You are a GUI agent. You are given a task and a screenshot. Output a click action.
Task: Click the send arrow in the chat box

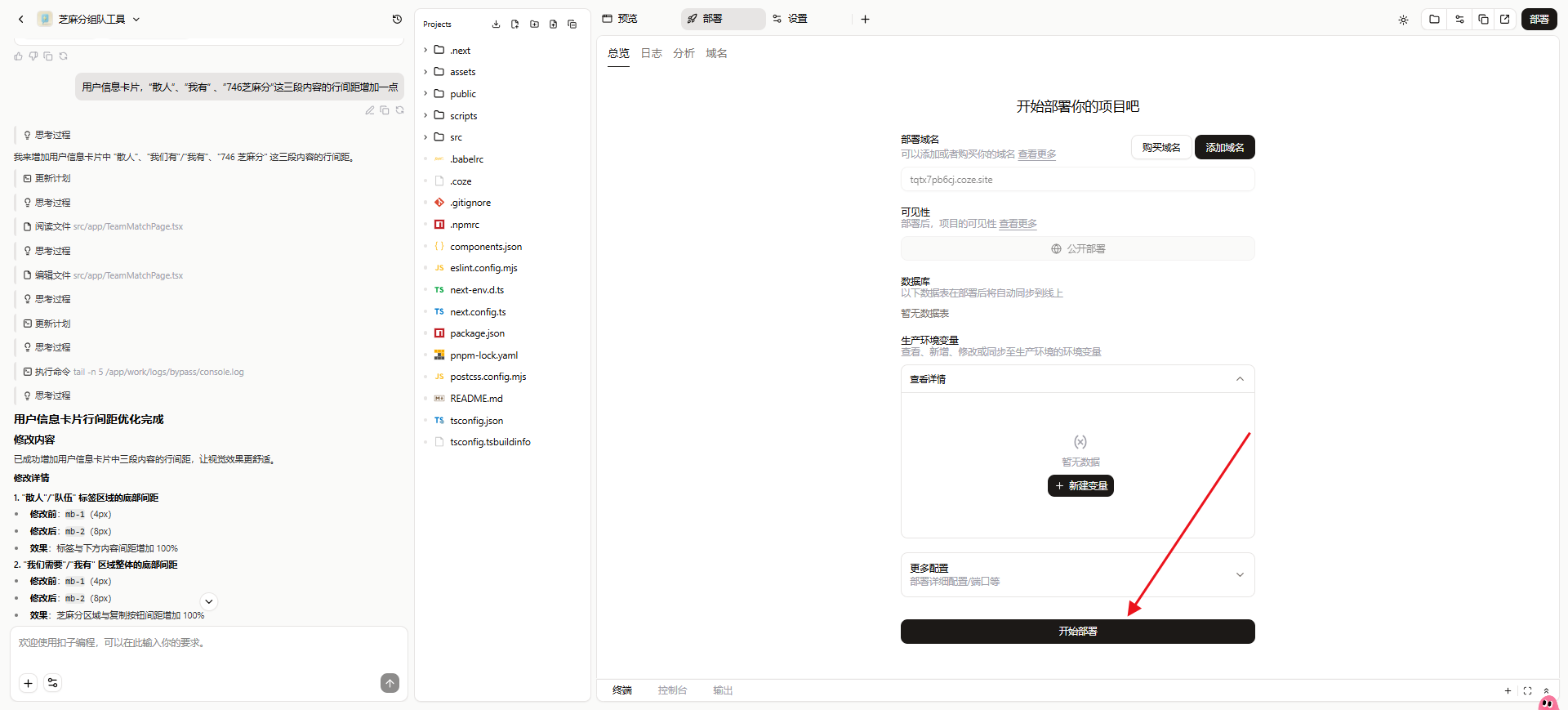click(x=390, y=683)
